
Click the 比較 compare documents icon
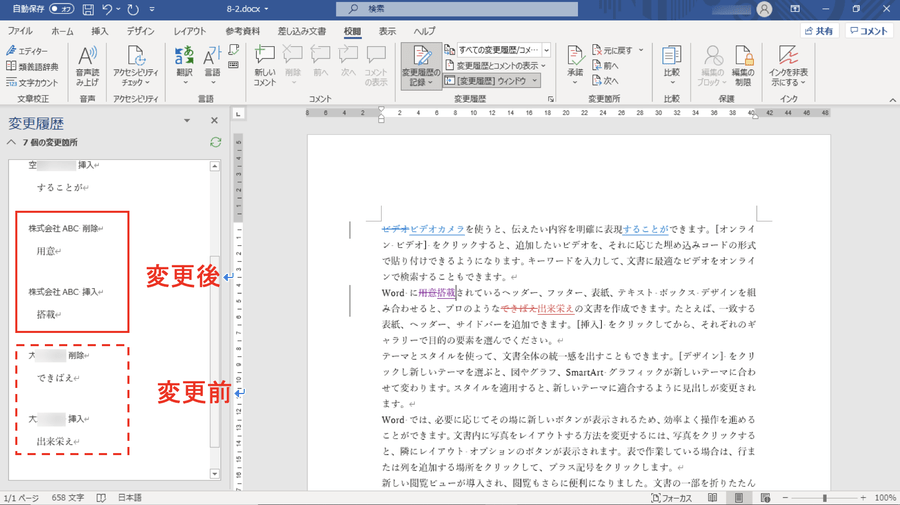click(x=671, y=58)
